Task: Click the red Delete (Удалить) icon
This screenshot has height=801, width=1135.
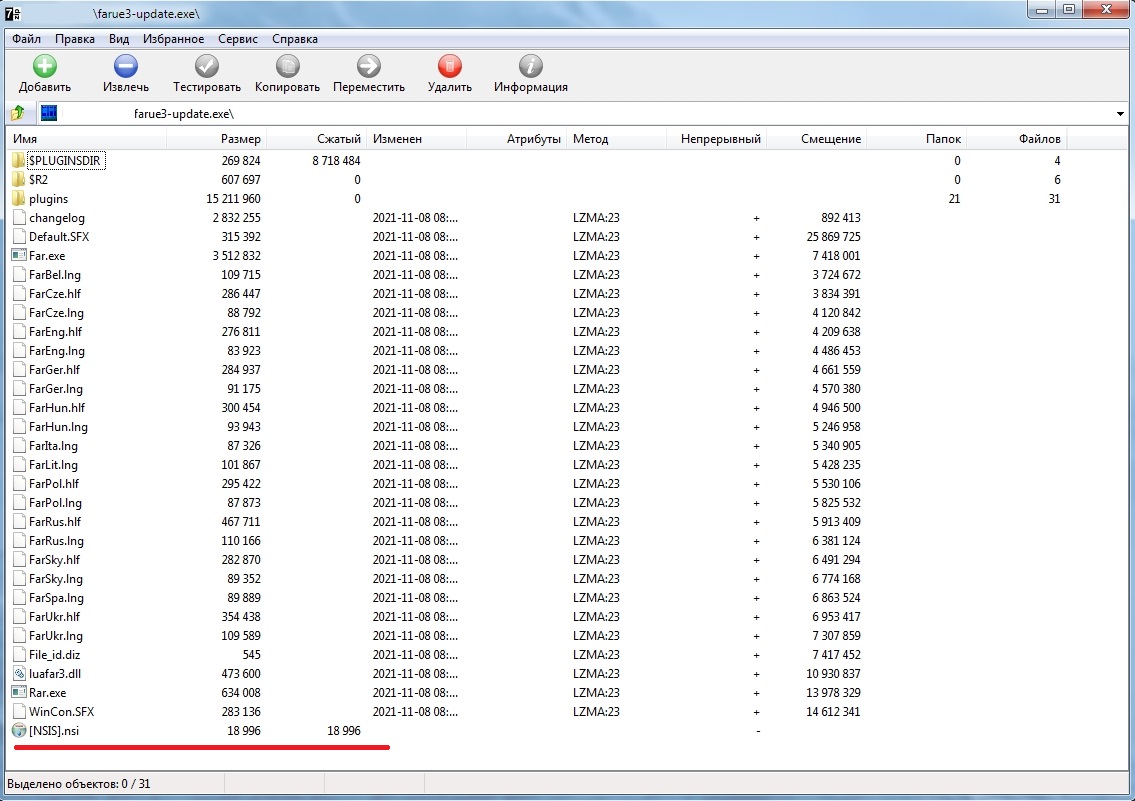Action: click(x=450, y=66)
